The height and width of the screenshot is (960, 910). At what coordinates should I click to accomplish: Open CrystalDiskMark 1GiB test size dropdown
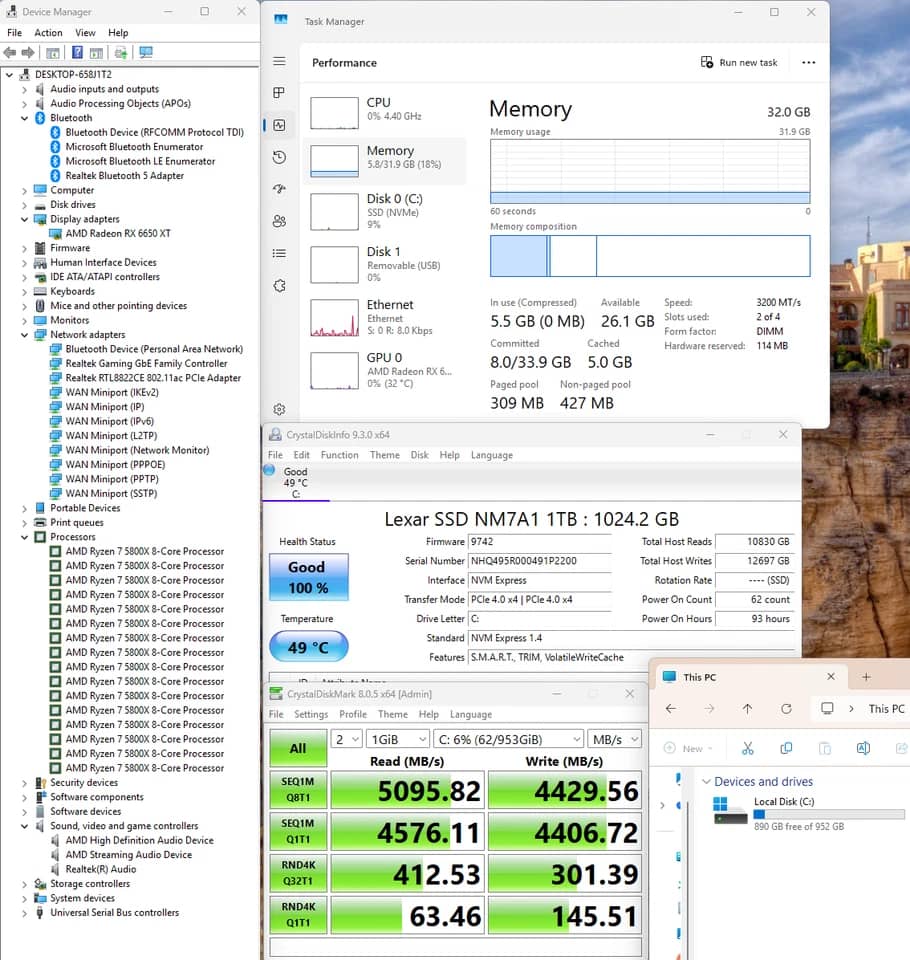pos(398,739)
